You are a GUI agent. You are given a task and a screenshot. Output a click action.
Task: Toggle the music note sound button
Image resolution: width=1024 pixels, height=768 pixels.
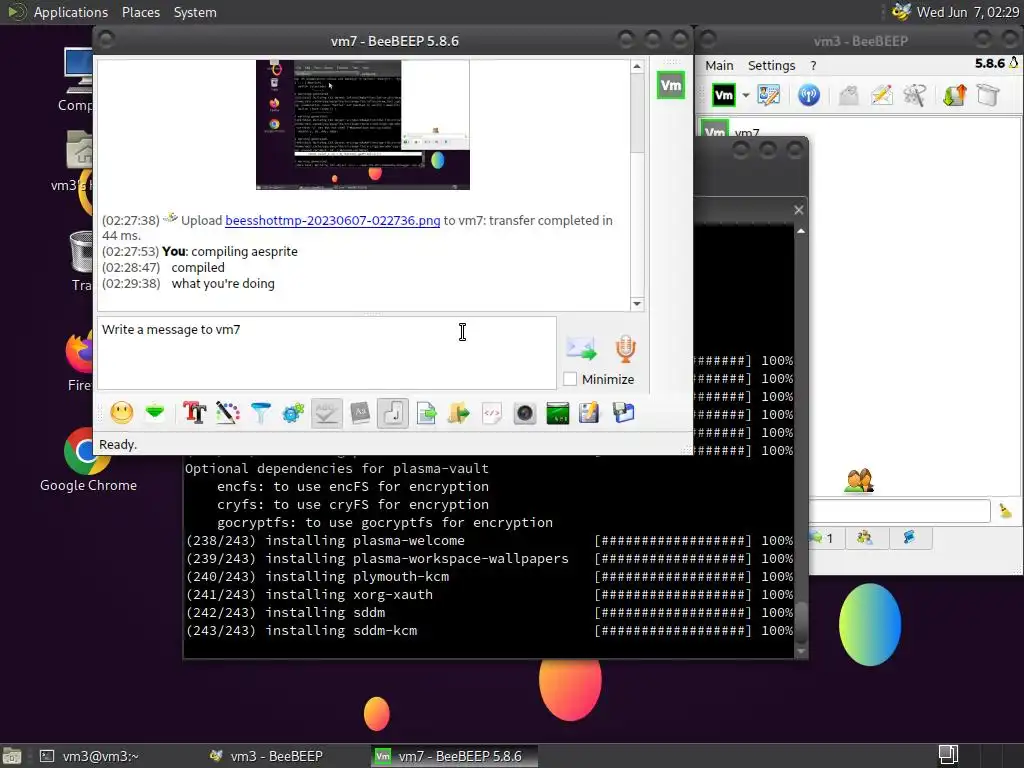click(392, 413)
